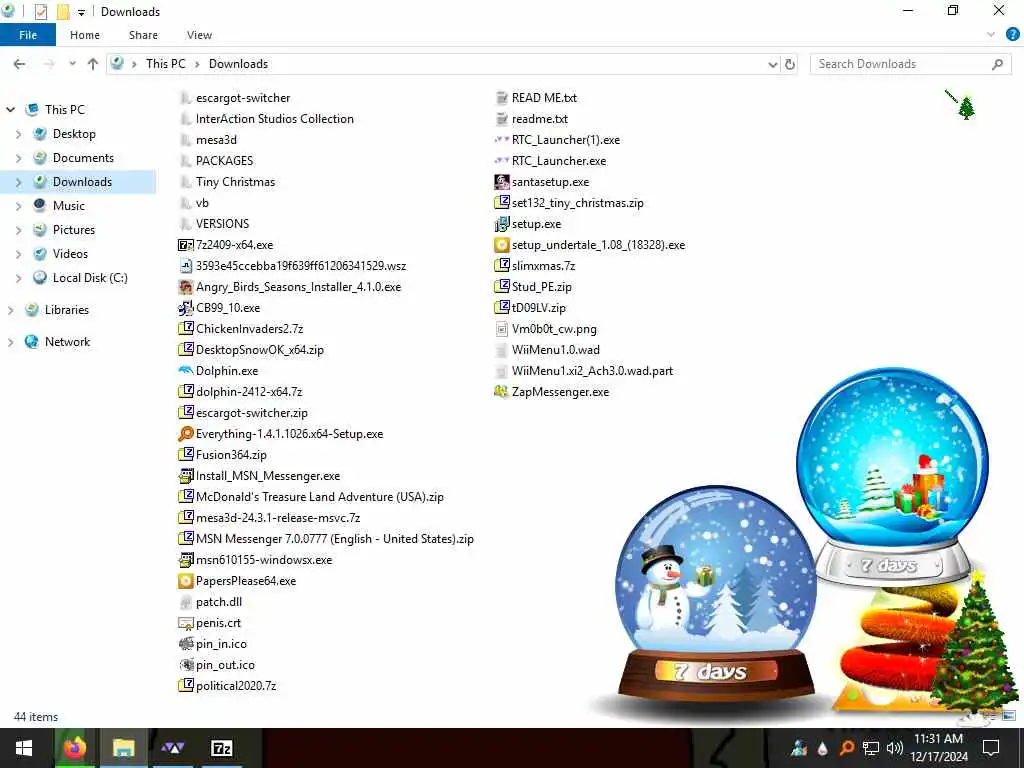Select DesktopSnowOK_x64.zip archive
1024x768 pixels.
click(259, 350)
